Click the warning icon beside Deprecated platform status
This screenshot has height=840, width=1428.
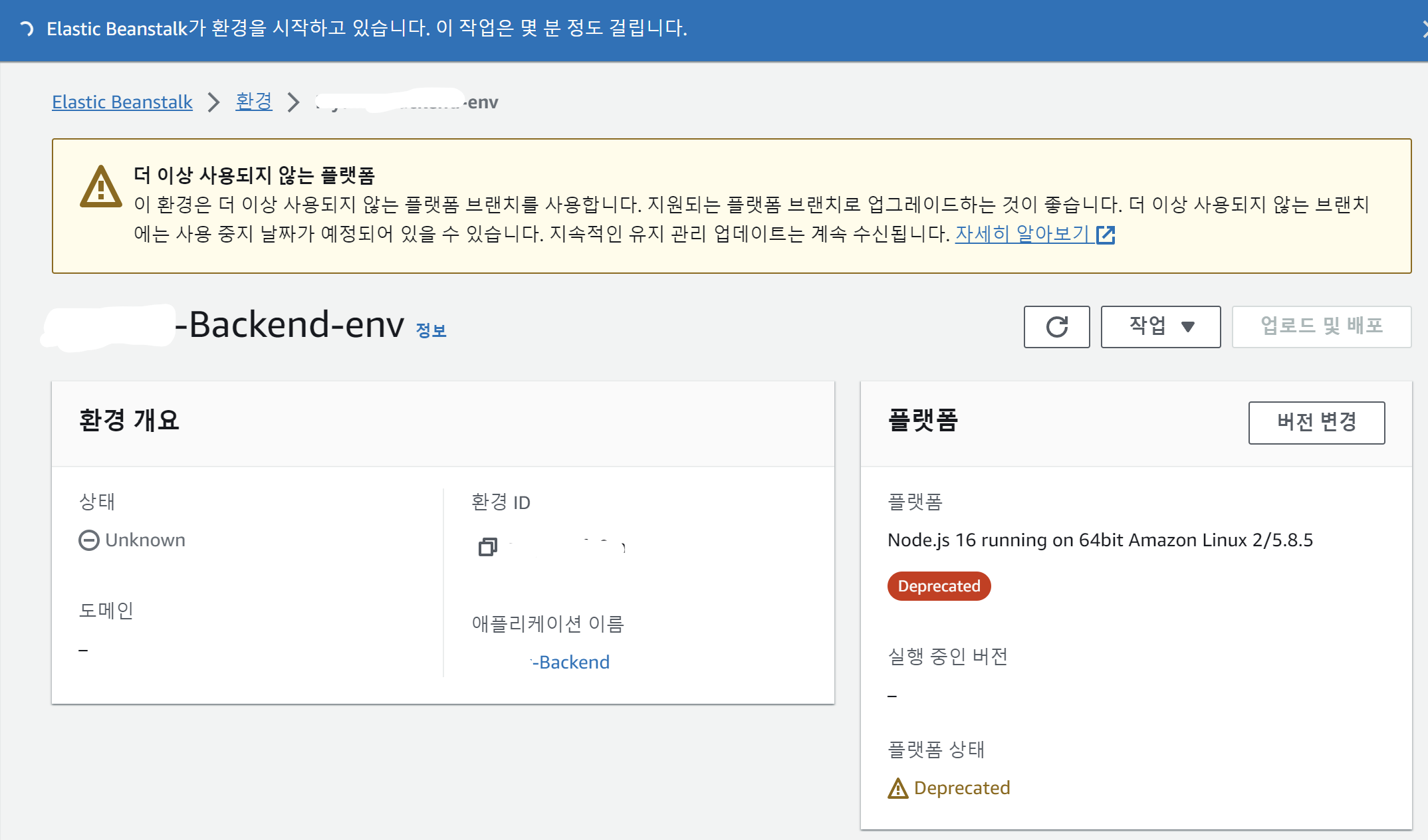click(898, 788)
